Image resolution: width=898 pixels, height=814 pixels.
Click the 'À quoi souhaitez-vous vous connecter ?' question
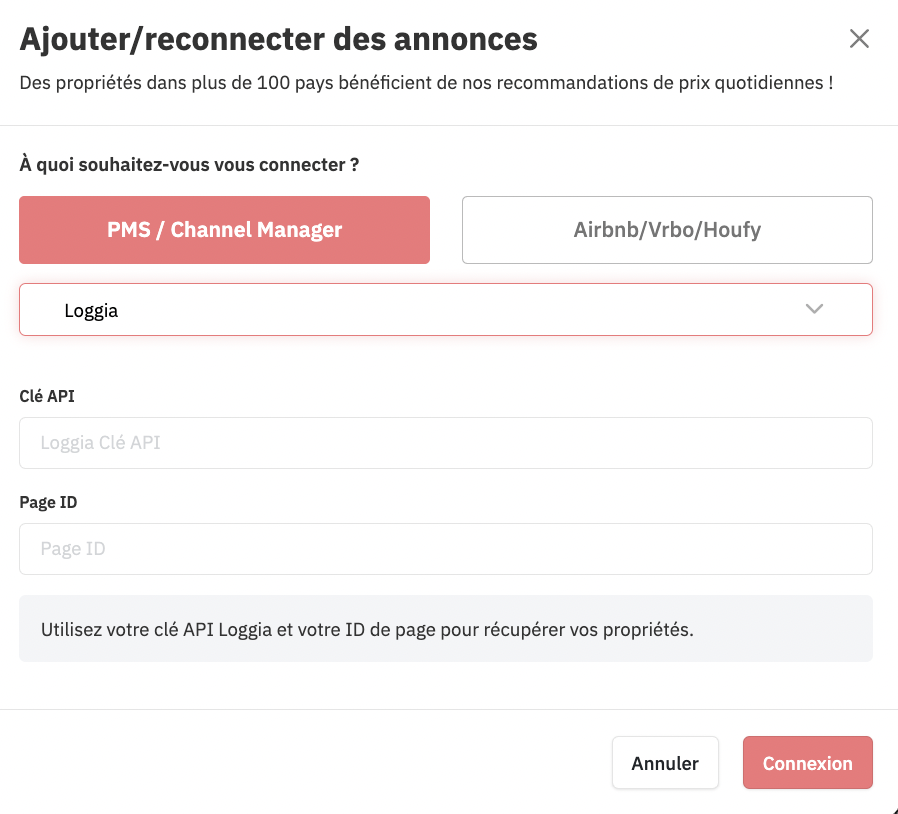[x=189, y=164]
